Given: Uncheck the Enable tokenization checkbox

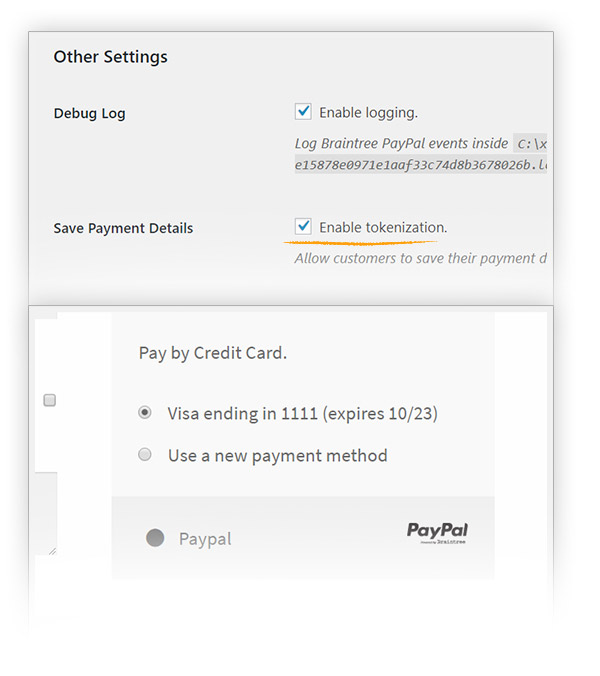Looking at the screenshot, I should (x=303, y=227).
